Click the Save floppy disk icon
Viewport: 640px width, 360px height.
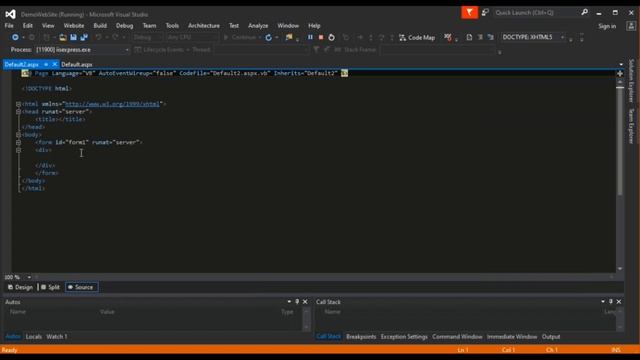tap(73, 37)
